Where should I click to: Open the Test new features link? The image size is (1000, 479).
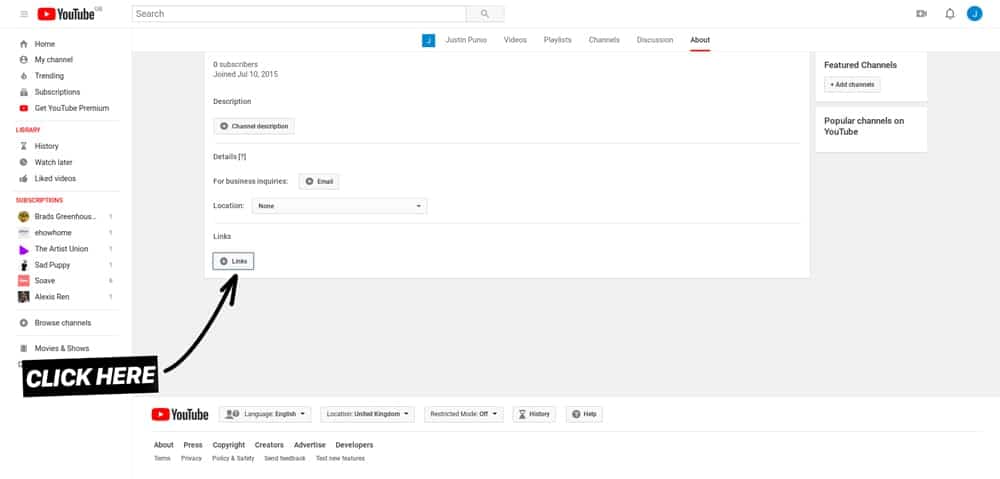(x=341, y=459)
